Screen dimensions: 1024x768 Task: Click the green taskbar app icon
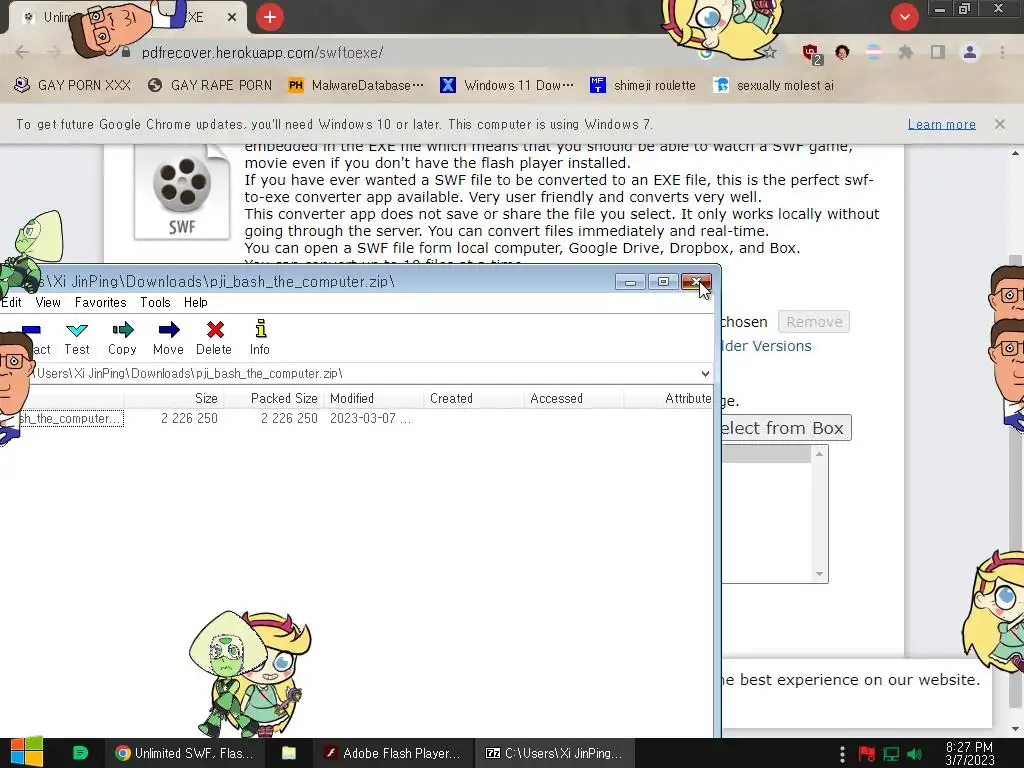click(80, 753)
